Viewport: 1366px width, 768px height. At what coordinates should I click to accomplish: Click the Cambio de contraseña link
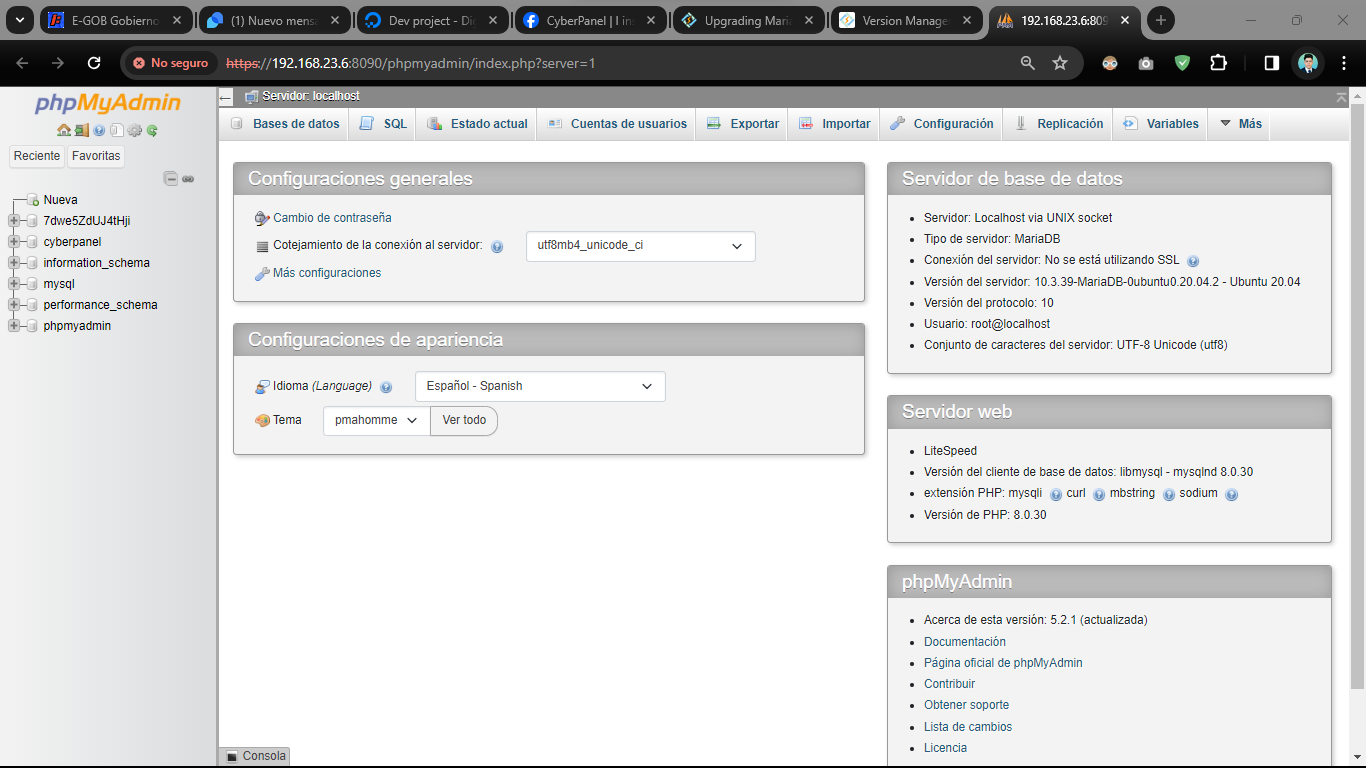click(x=332, y=218)
